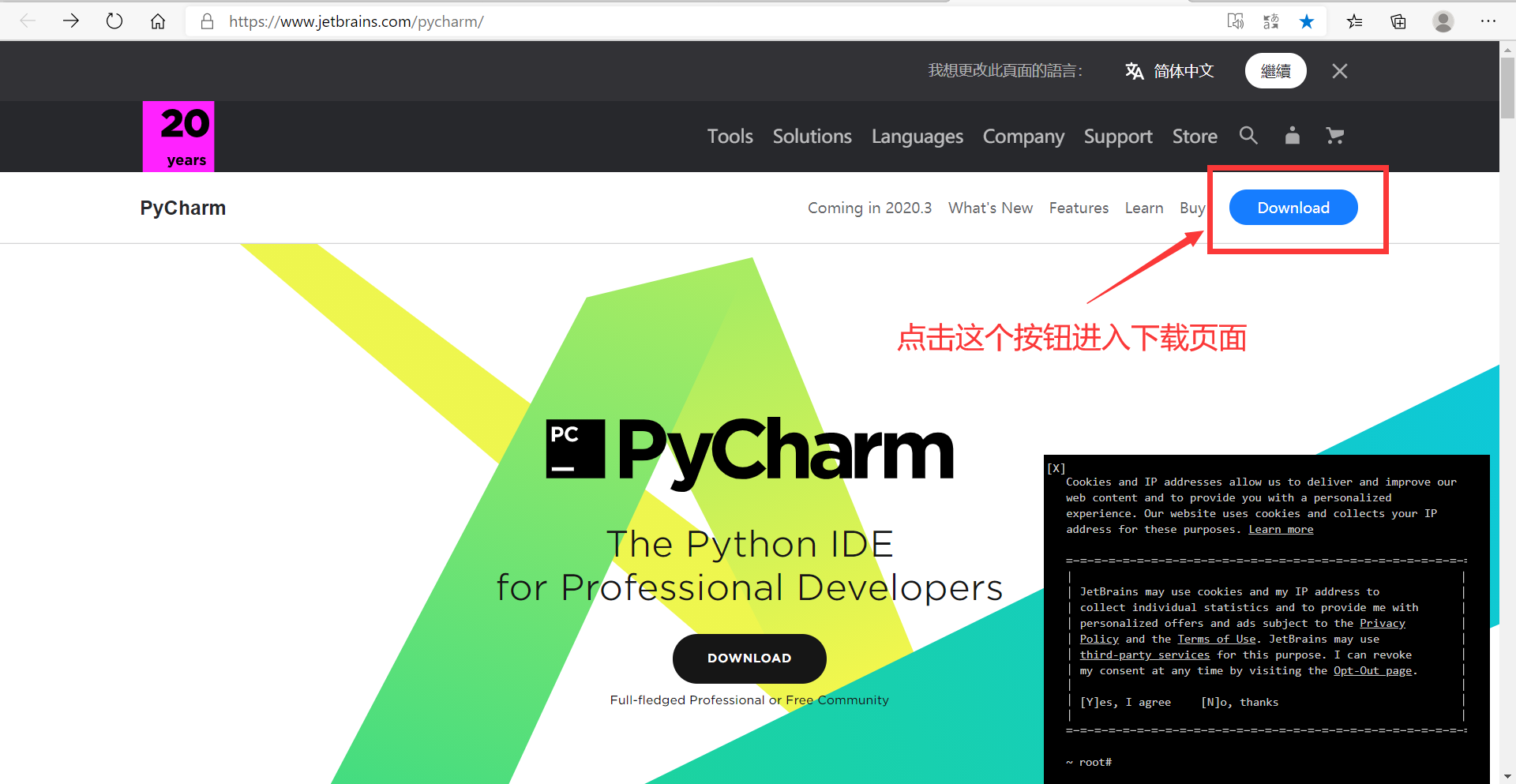
Task: Open Coming in 2020.3 page
Action: 869,208
